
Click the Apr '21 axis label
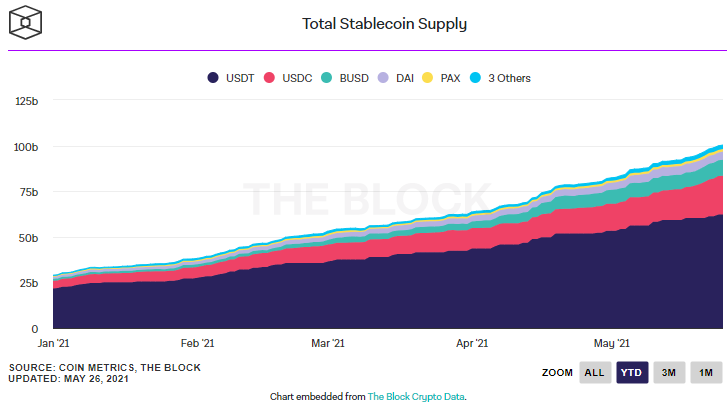pyautogui.click(x=473, y=342)
